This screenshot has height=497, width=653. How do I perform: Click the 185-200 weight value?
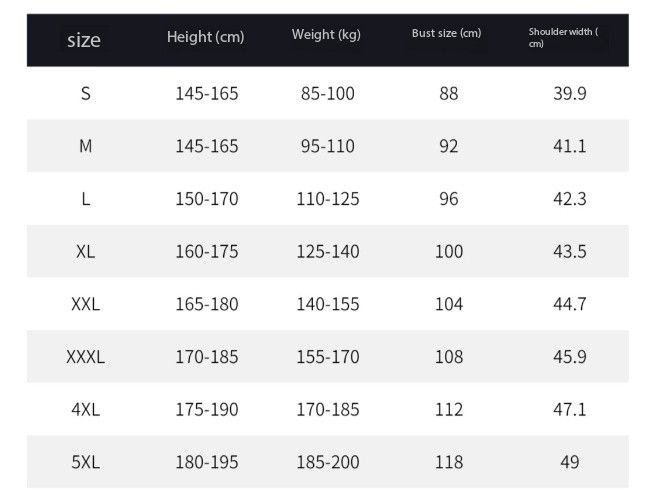[327, 462]
